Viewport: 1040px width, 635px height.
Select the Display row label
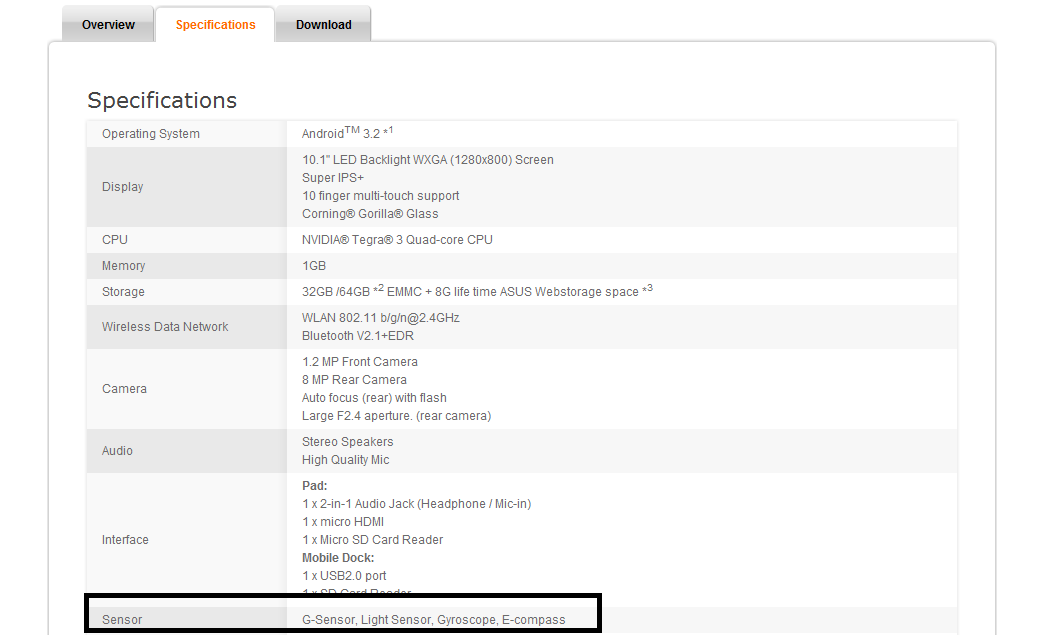tap(123, 186)
